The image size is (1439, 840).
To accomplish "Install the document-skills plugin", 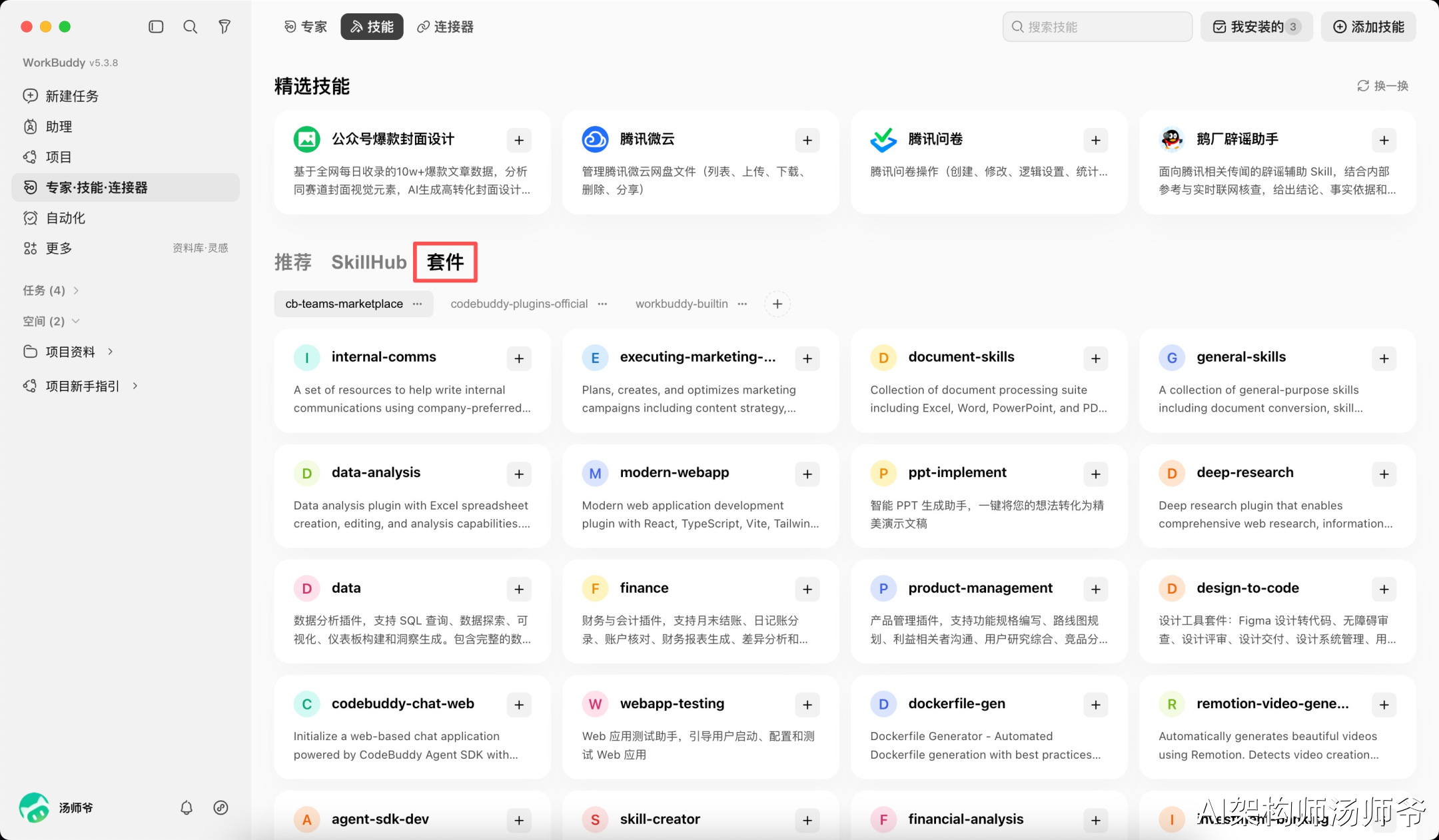I will coord(1096,358).
